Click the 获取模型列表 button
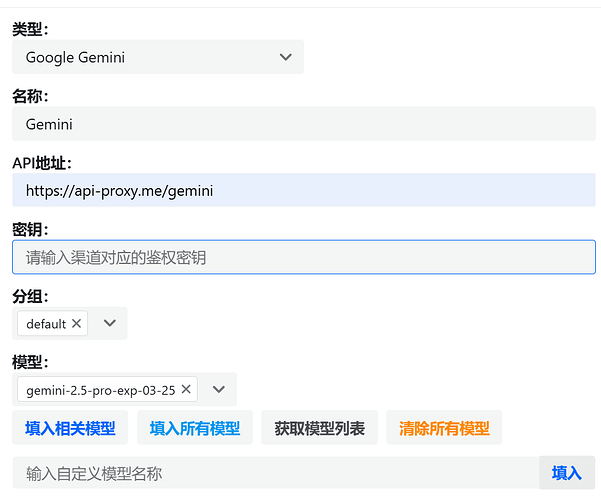The width and height of the screenshot is (601, 500). tap(319, 428)
